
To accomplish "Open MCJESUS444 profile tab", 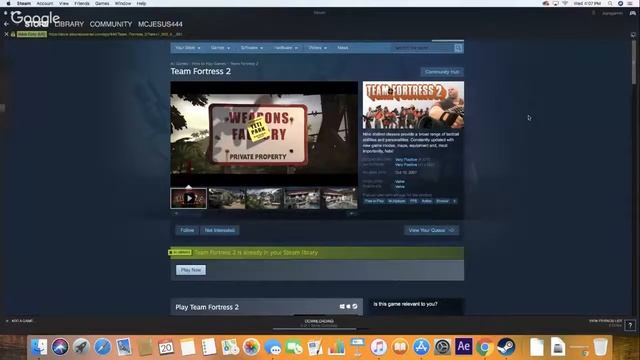I will pos(160,24).
